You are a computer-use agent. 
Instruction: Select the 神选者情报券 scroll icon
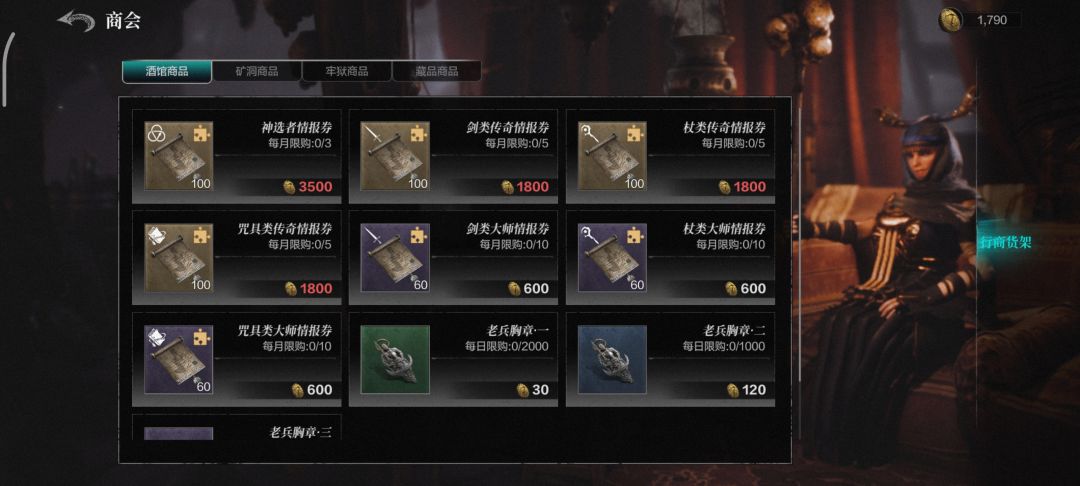178,156
